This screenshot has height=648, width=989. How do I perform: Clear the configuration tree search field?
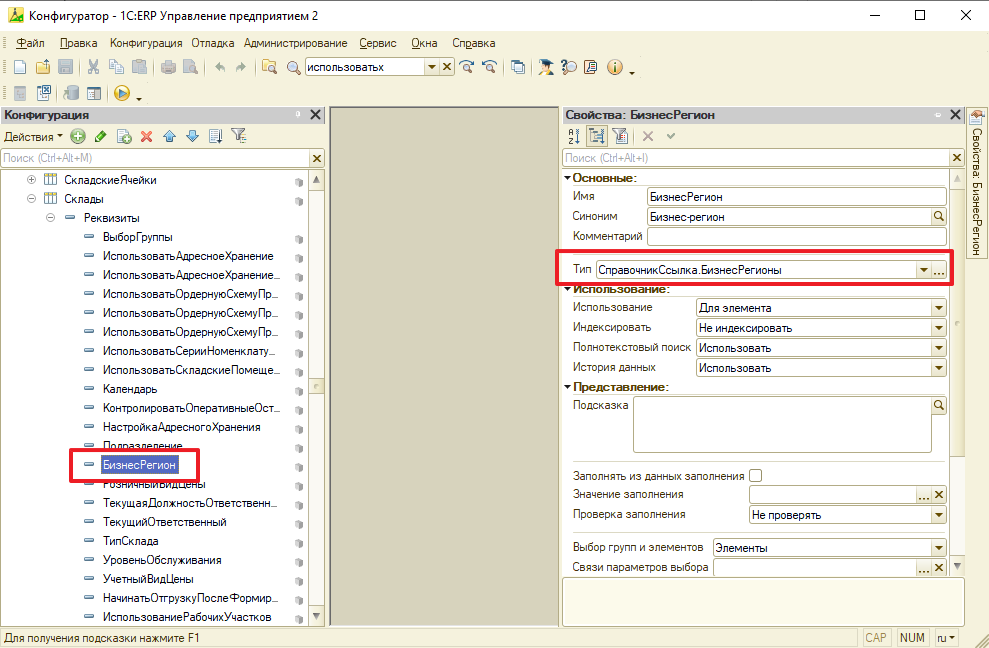[x=317, y=158]
